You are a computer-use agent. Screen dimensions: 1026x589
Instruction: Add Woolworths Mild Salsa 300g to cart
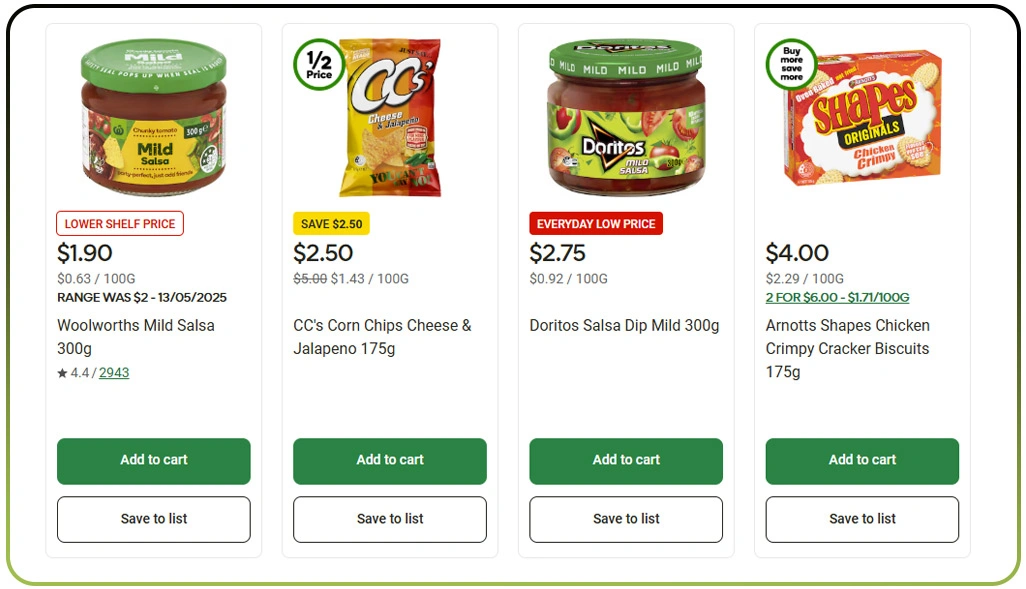[x=153, y=461]
